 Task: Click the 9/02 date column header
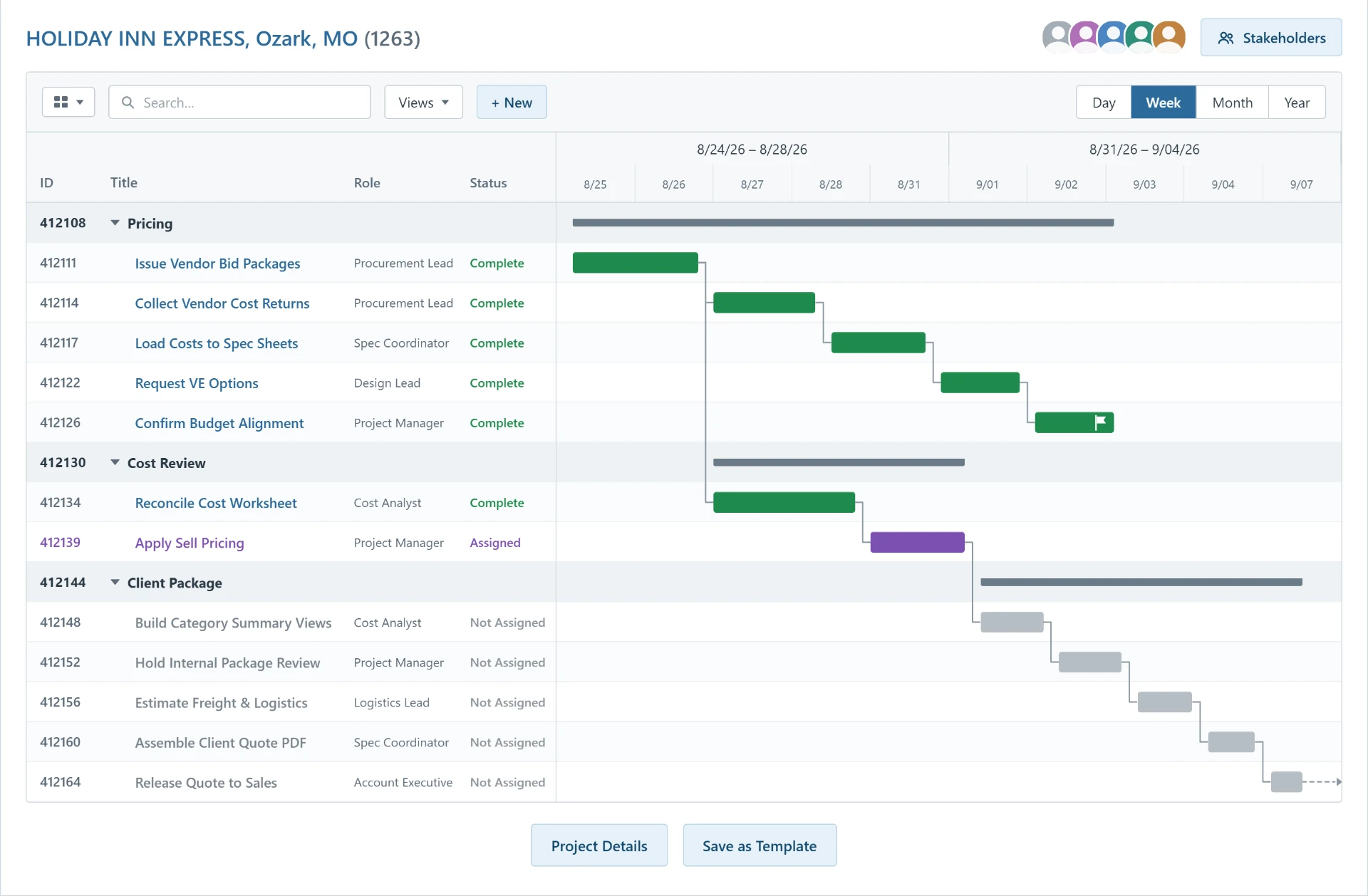[1066, 184]
